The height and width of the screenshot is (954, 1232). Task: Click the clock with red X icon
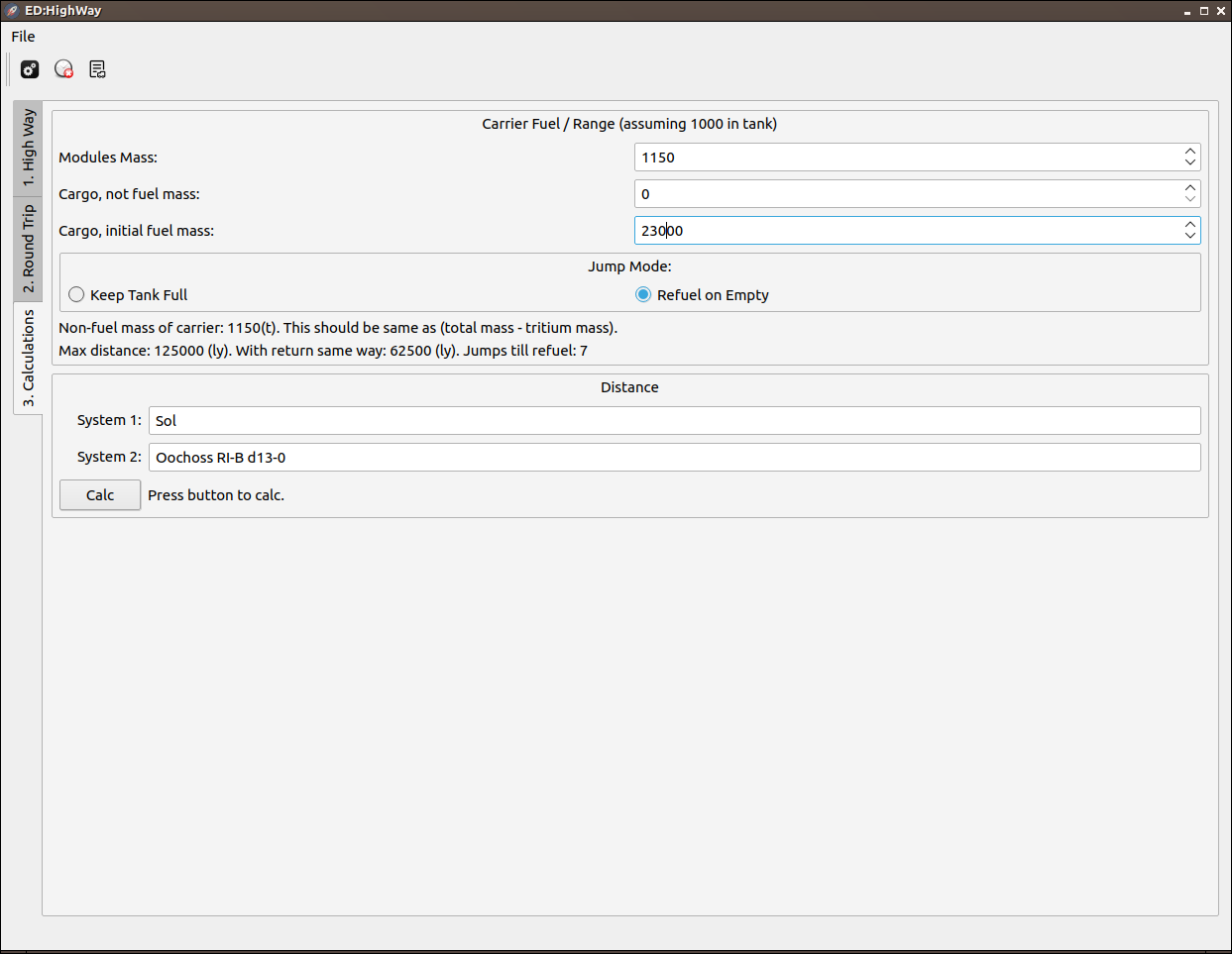(63, 69)
